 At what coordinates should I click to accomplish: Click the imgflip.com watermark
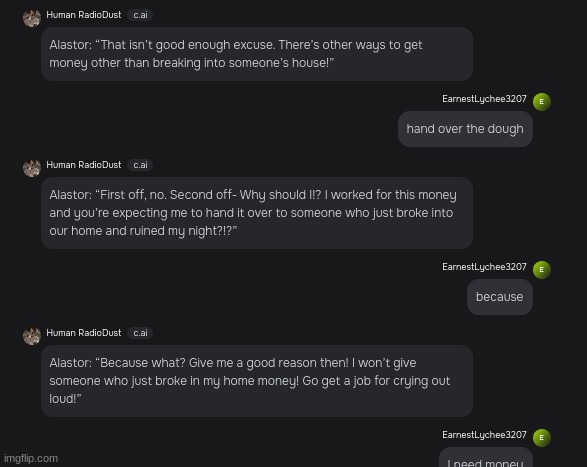31,458
